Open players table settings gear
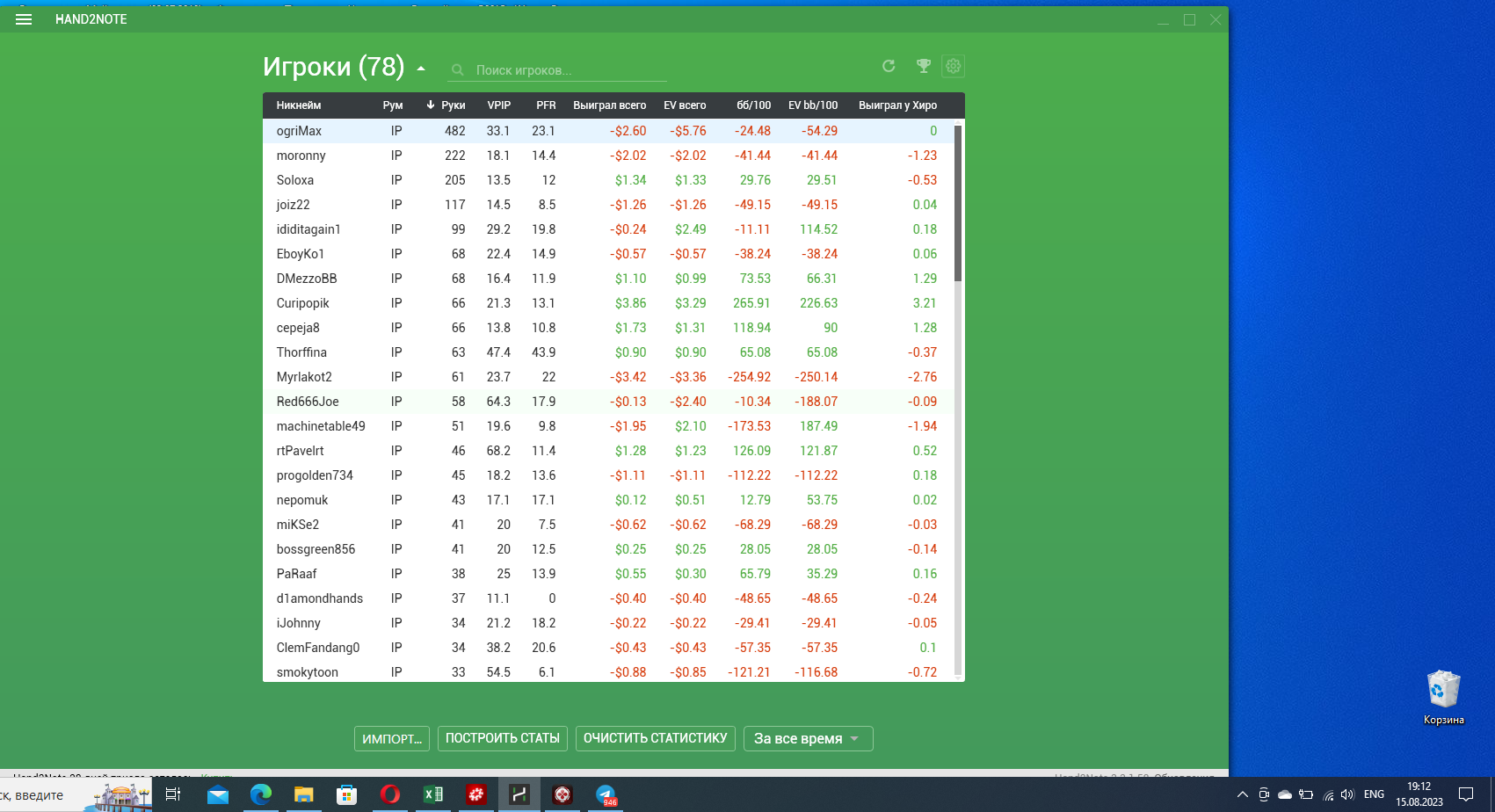Image resolution: width=1495 pixels, height=812 pixels. (954, 66)
